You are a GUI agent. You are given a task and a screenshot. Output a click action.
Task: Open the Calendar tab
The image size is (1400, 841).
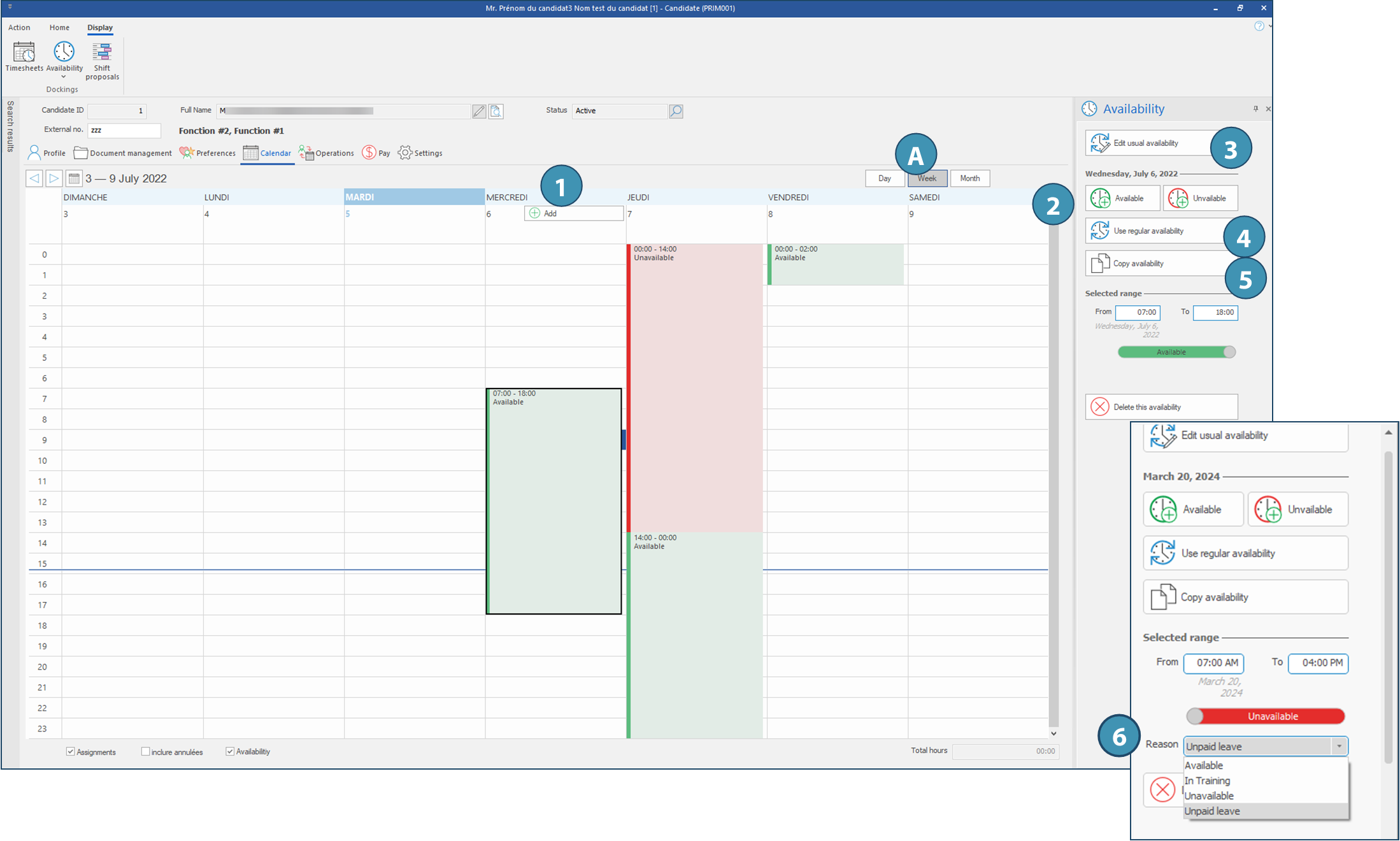(268, 153)
